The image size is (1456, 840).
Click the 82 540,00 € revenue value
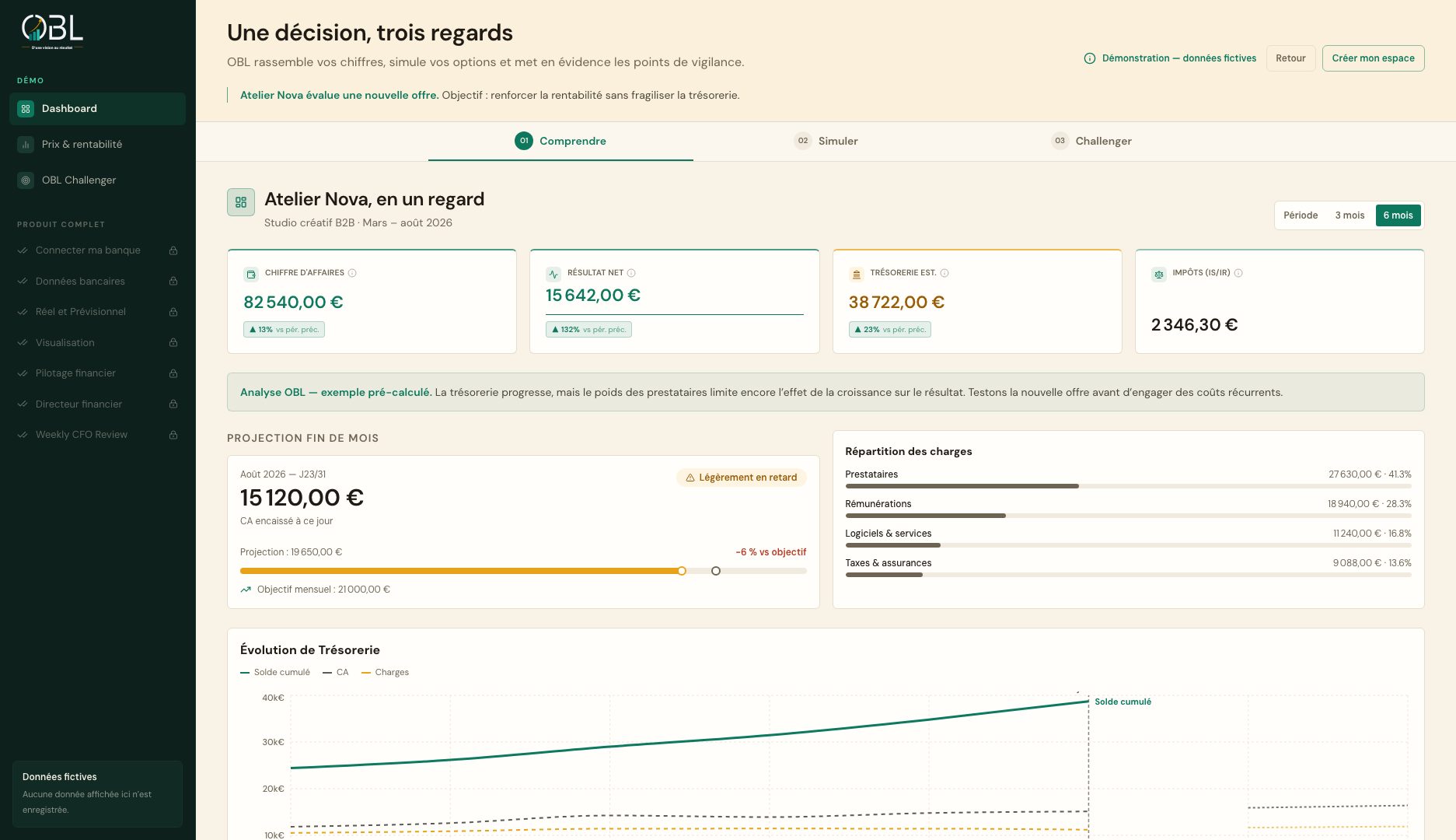coord(293,302)
